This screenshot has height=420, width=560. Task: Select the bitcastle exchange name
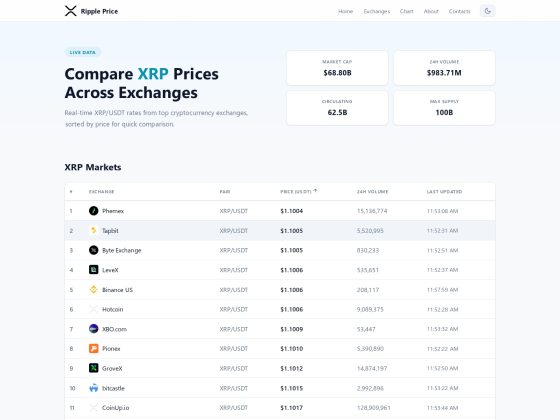(113, 388)
